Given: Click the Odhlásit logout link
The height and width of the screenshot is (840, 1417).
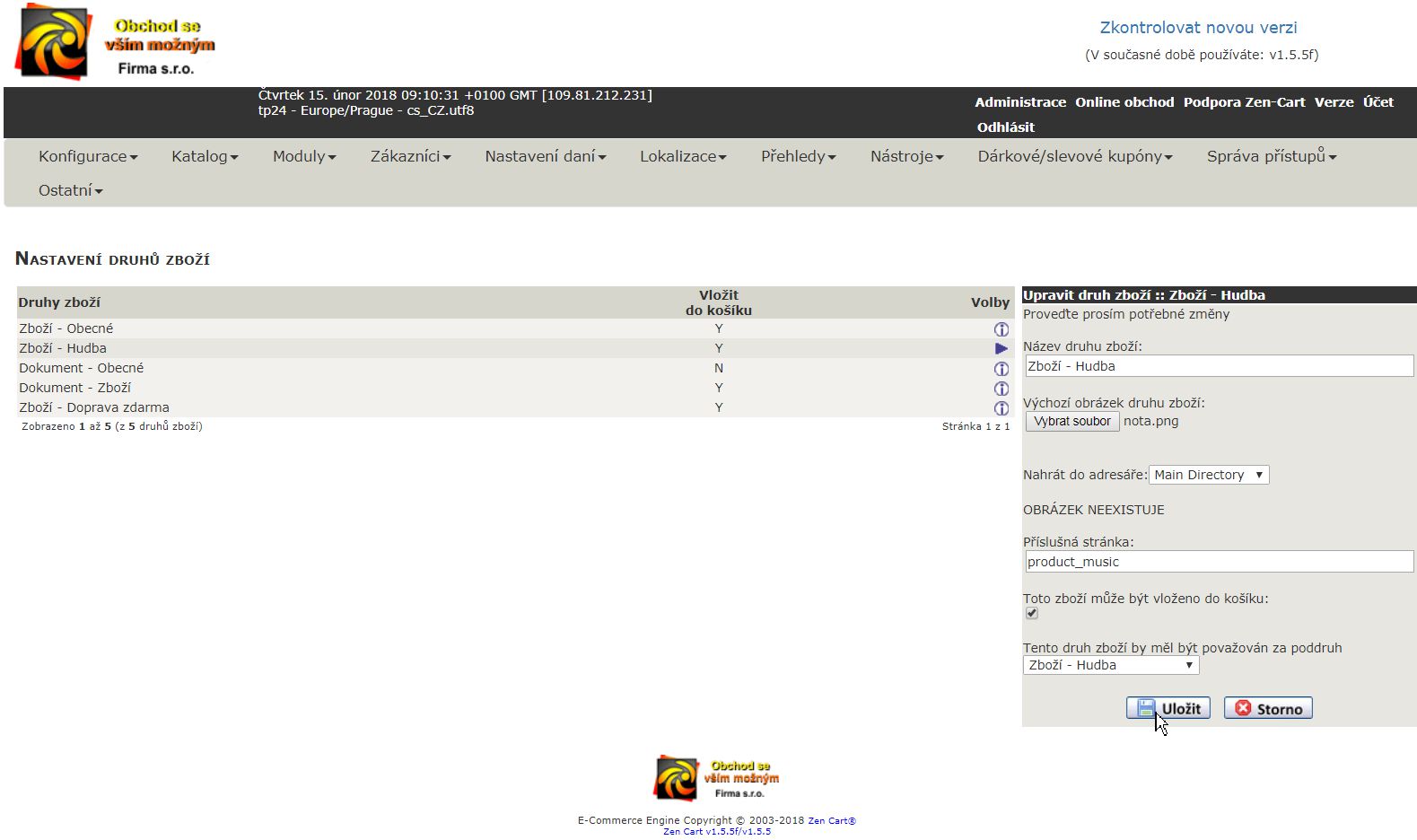Looking at the screenshot, I should 1005,127.
